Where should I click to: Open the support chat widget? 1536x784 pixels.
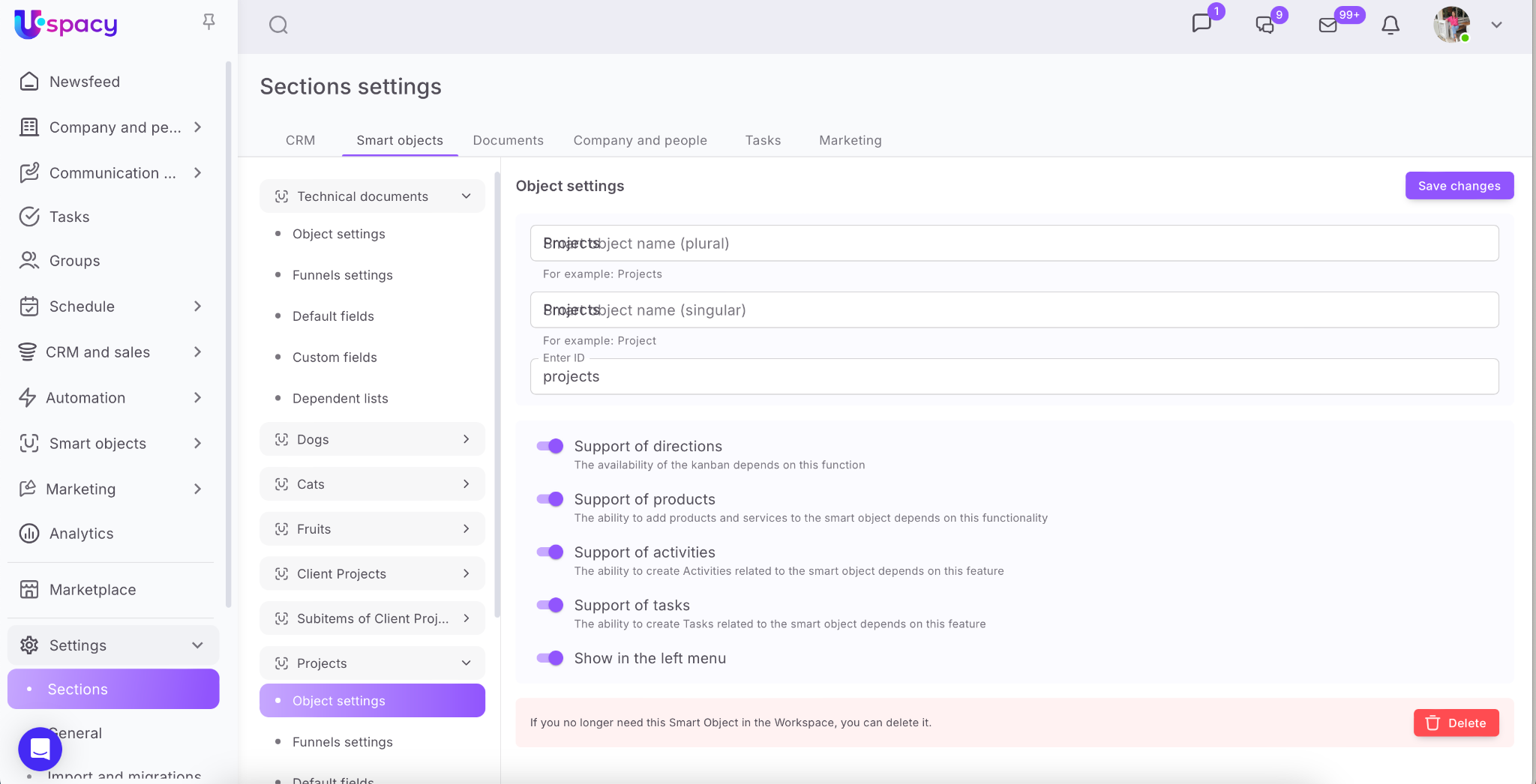[x=40, y=748]
